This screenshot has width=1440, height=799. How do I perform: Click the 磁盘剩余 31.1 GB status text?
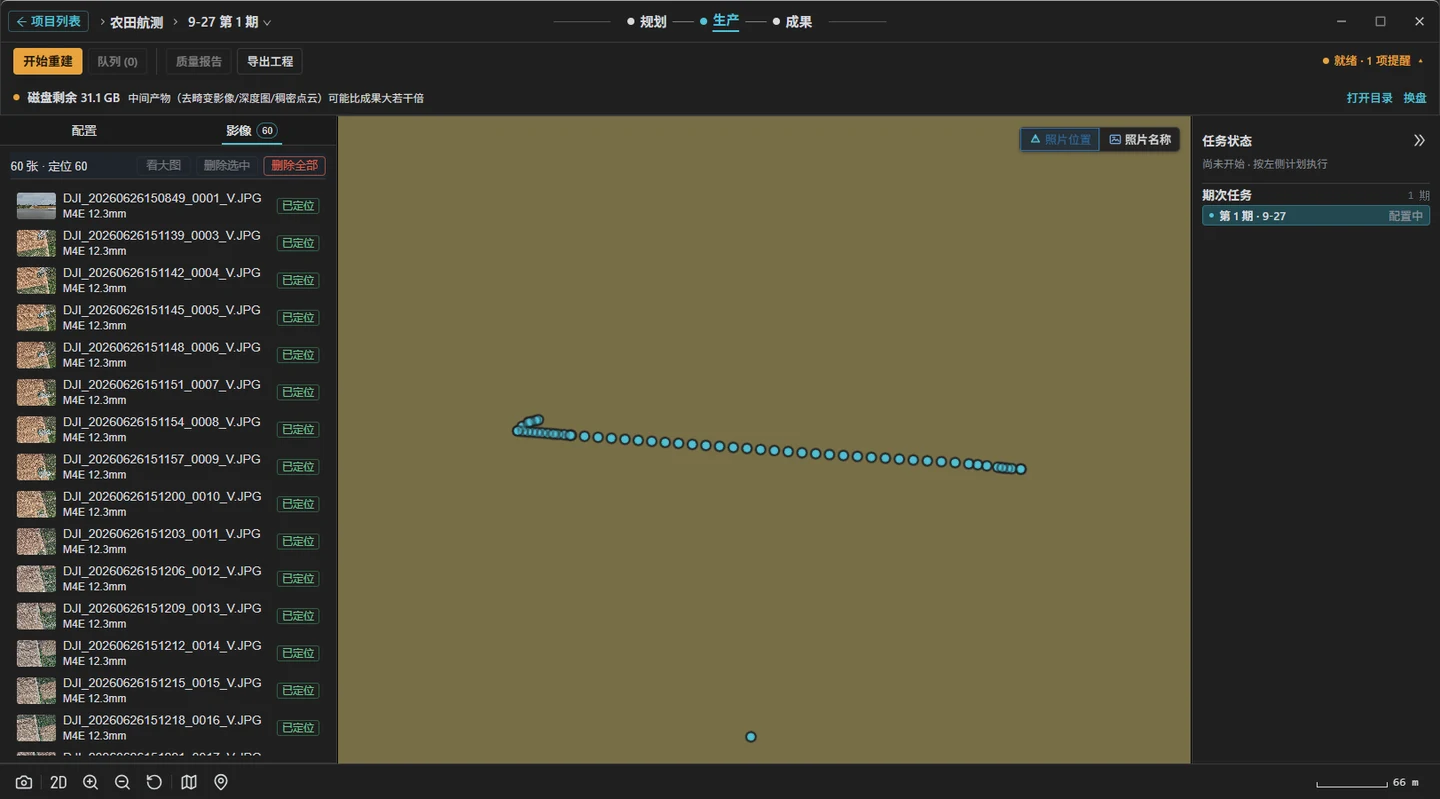click(x=74, y=98)
